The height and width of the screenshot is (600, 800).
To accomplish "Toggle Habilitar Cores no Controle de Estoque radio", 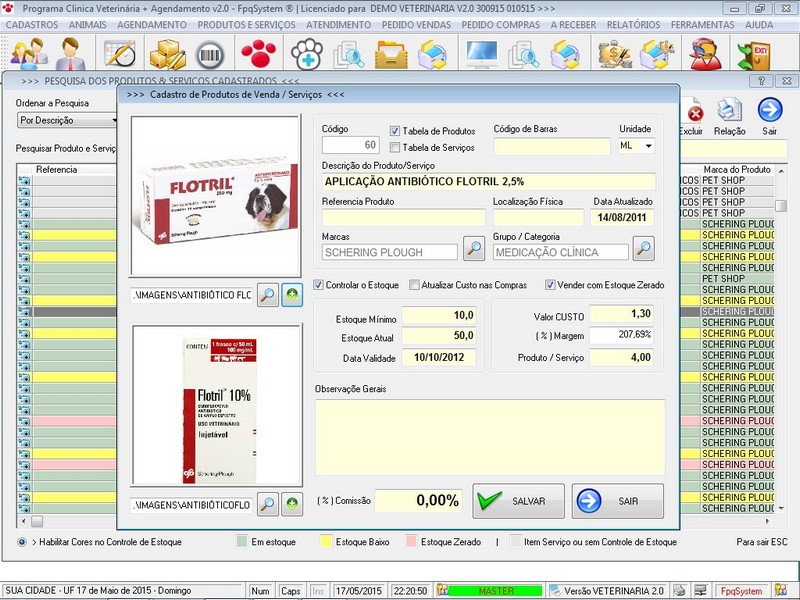I will [22, 542].
